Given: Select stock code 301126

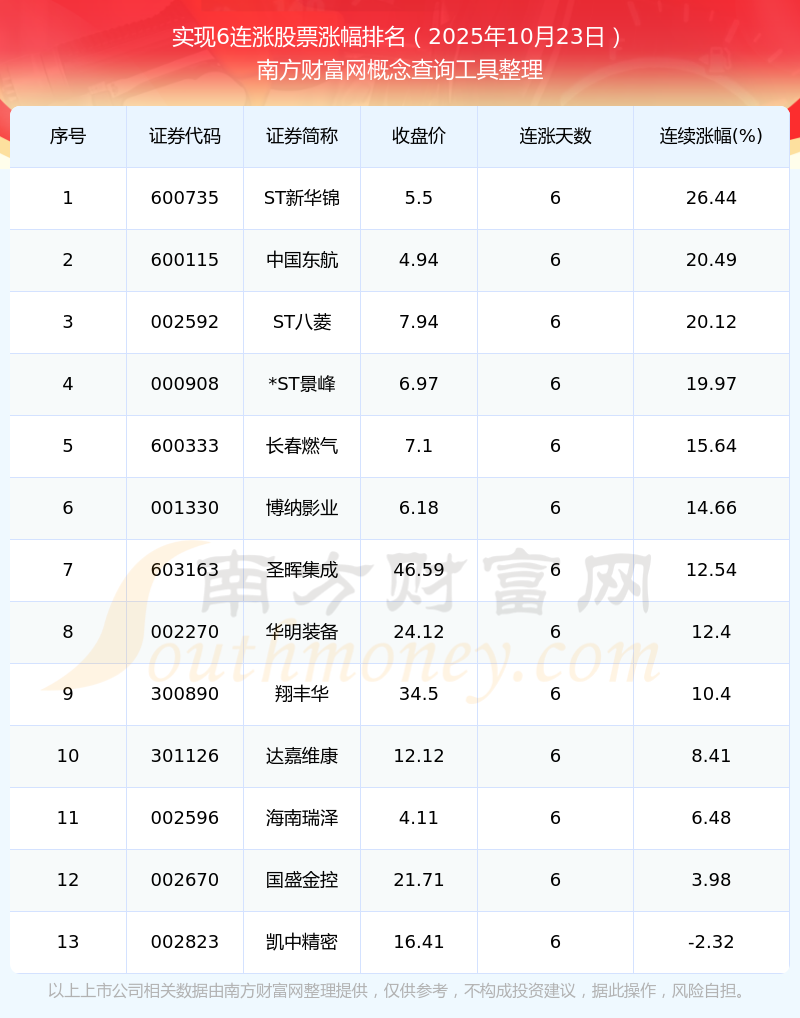Looking at the screenshot, I should [185, 756].
